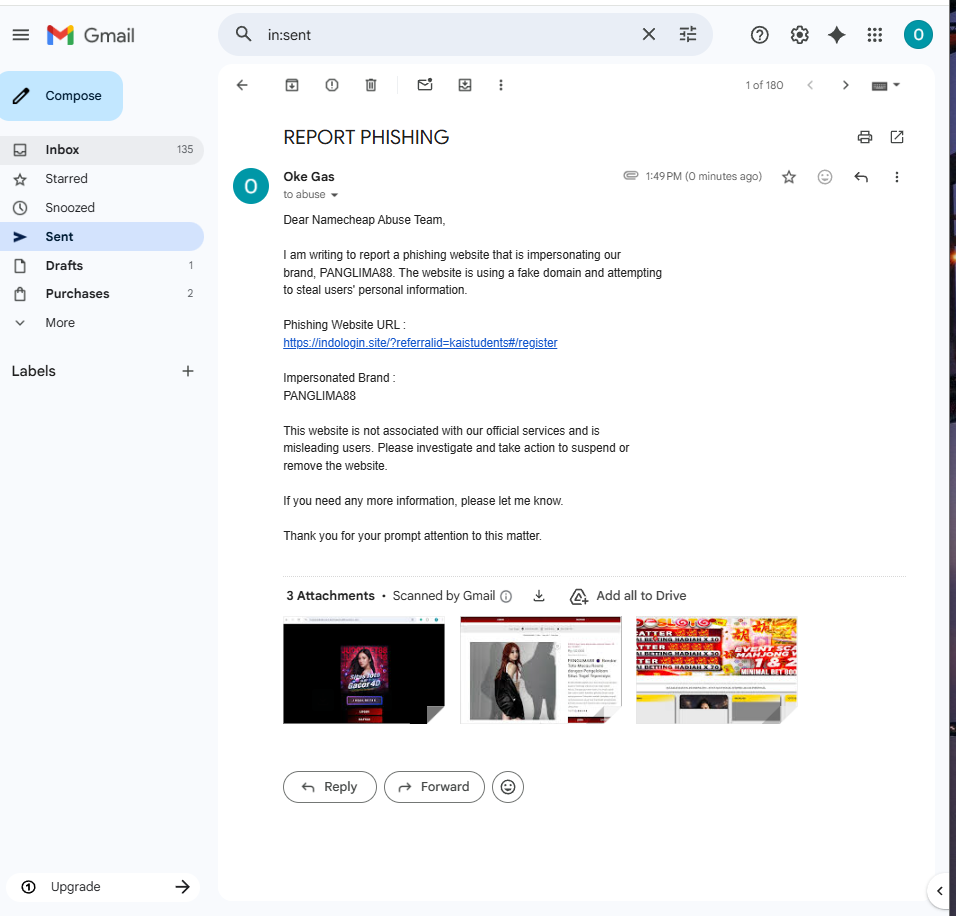Open the third attachment with slot banner
The width and height of the screenshot is (956, 916).
[716, 671]
